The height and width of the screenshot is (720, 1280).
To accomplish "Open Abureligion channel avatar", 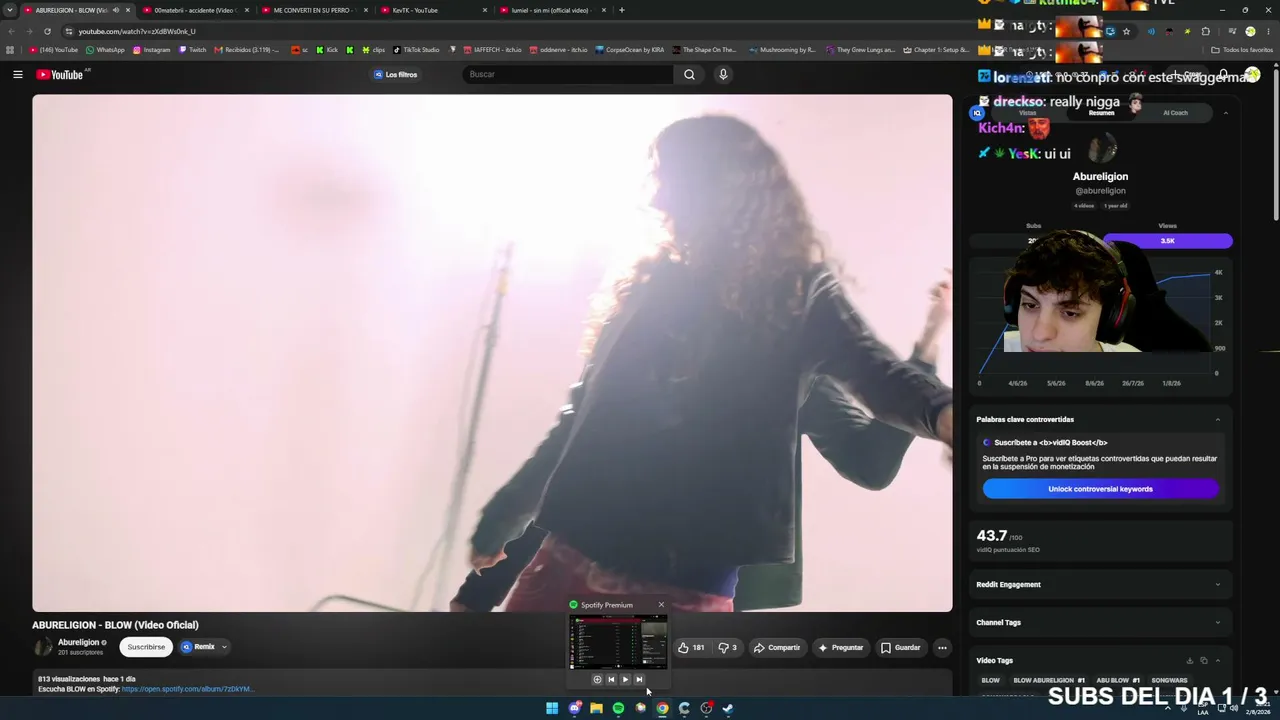I will (44, 647).
